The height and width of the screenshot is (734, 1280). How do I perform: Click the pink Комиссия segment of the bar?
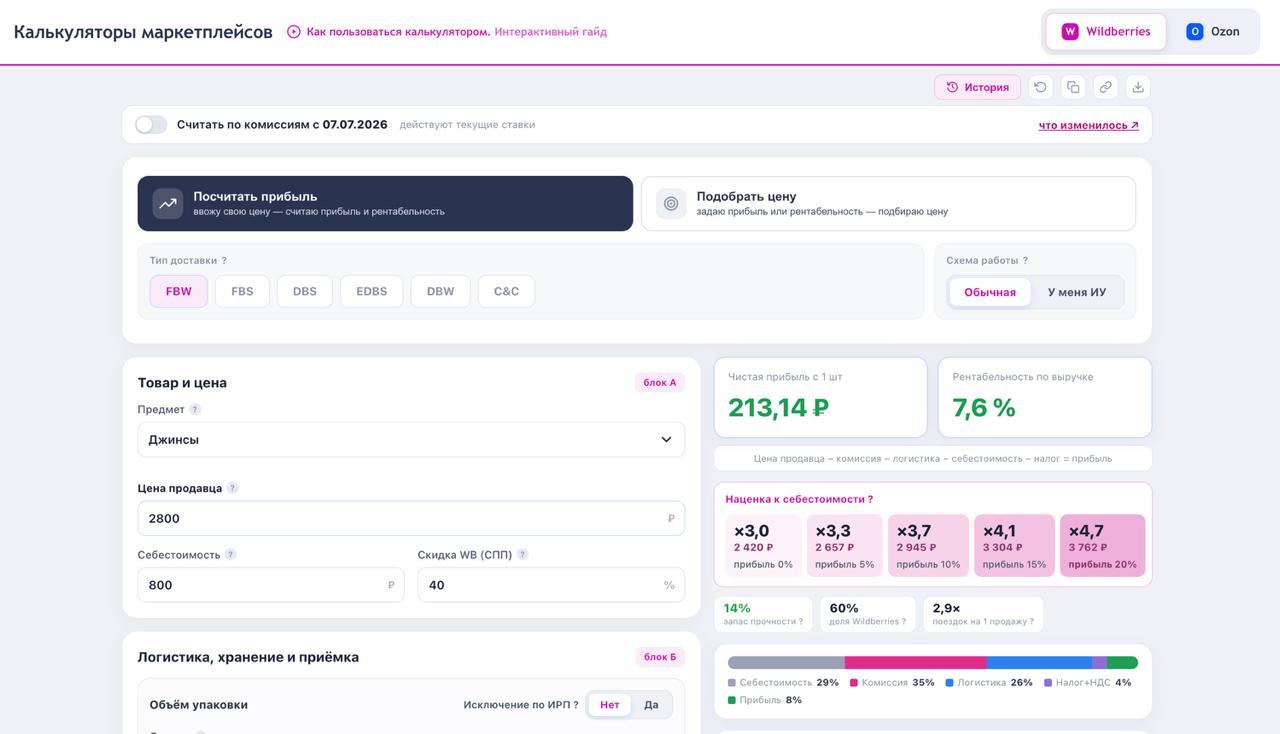coord(916,662)
